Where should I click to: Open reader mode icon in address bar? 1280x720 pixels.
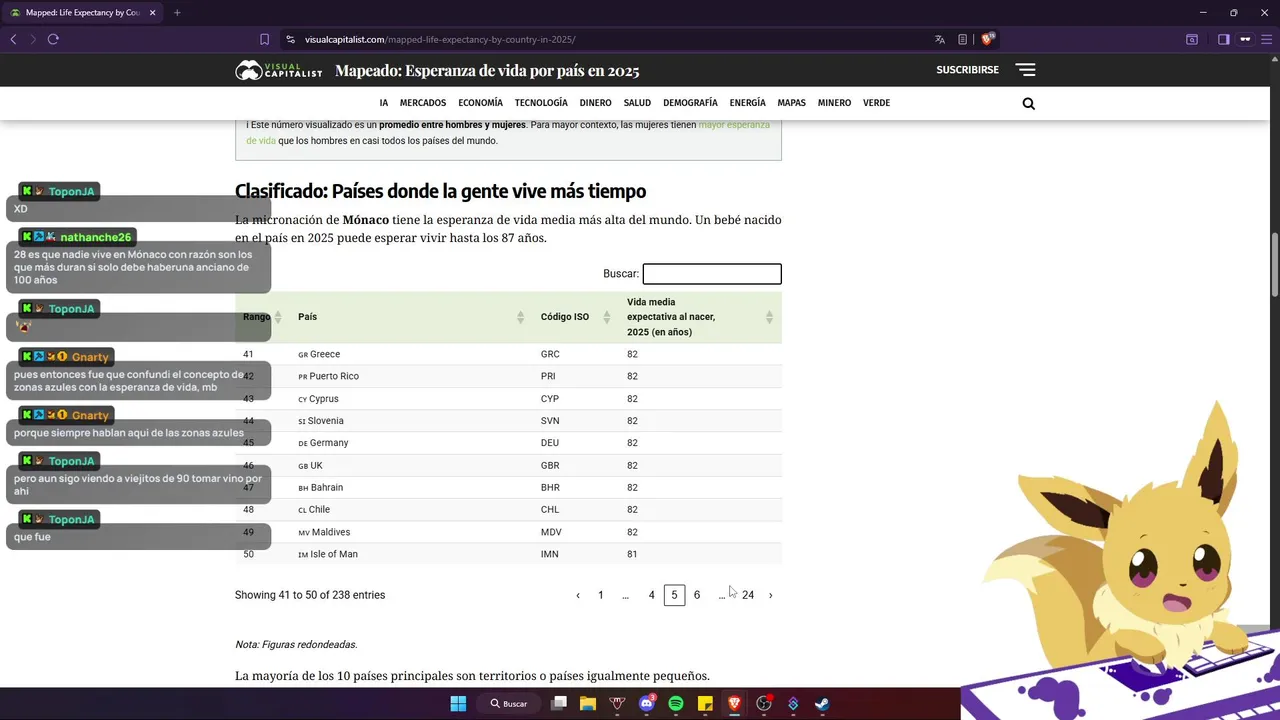(x=963, y=39)
